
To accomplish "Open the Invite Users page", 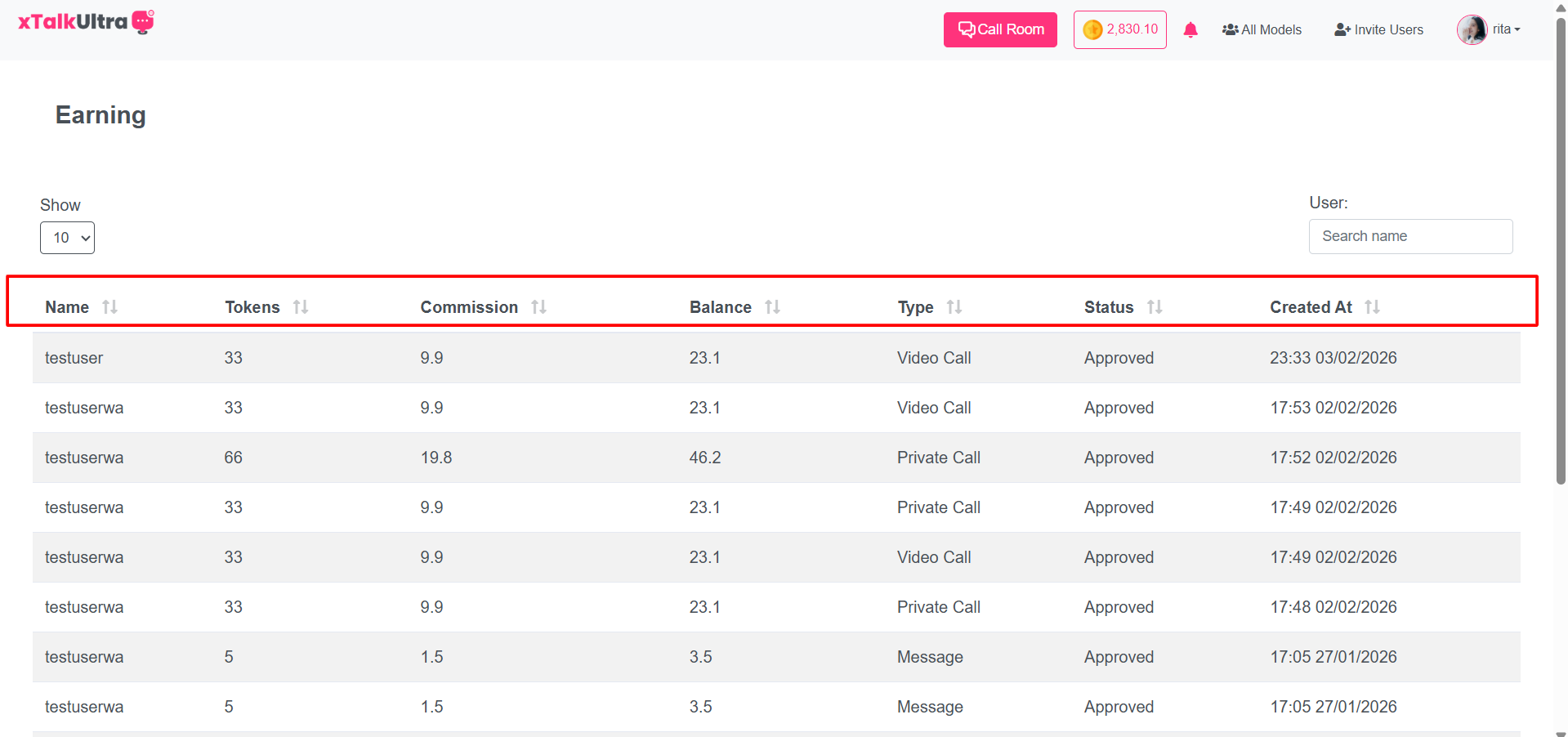I will (1378, 30).
